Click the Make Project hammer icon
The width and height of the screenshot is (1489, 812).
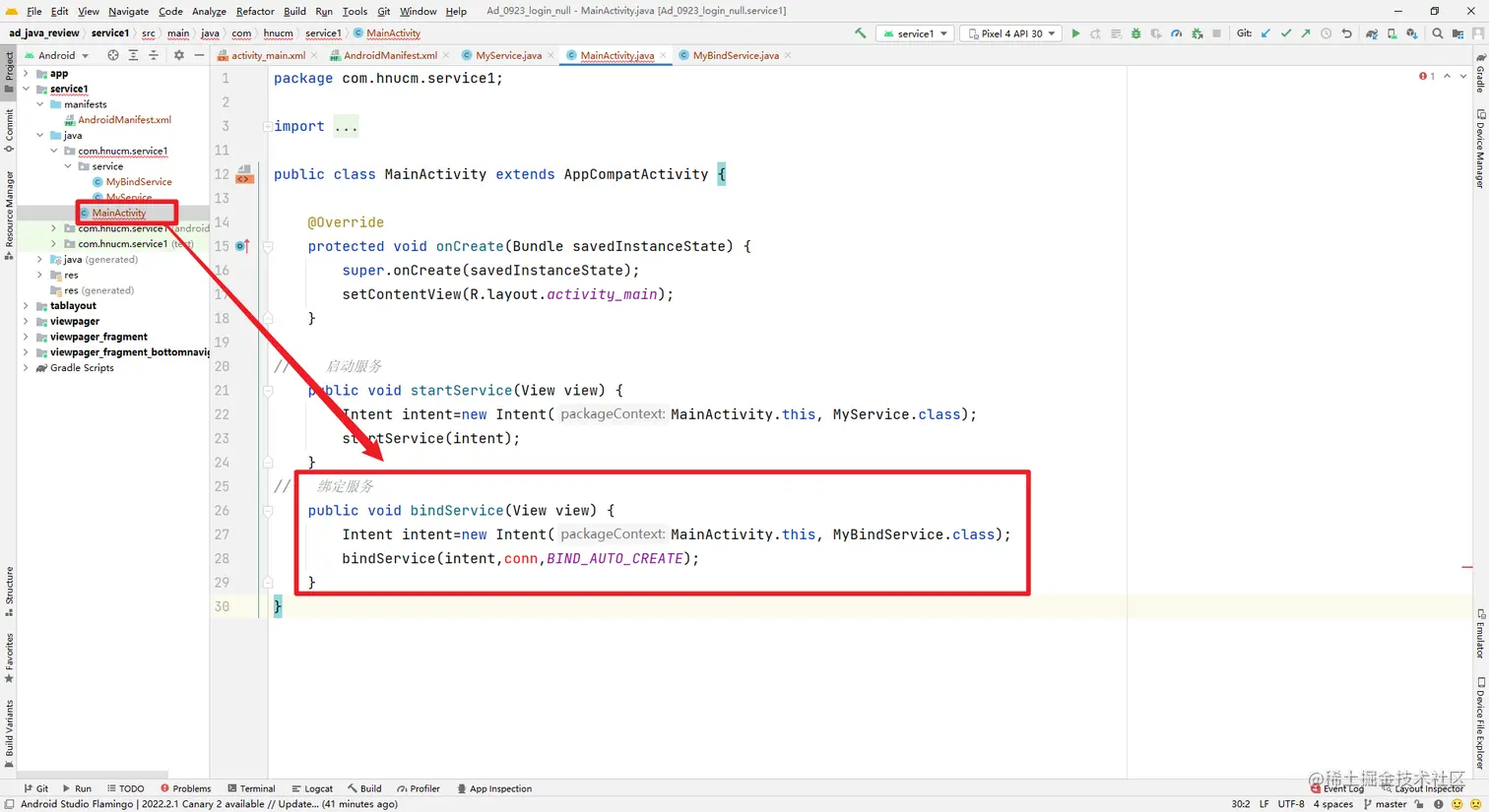click(860, 33)
